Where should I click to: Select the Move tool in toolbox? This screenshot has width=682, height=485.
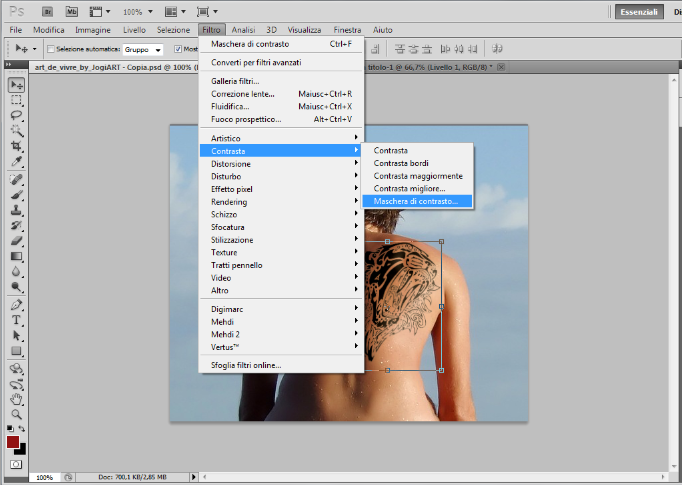(x=16, y=84)
